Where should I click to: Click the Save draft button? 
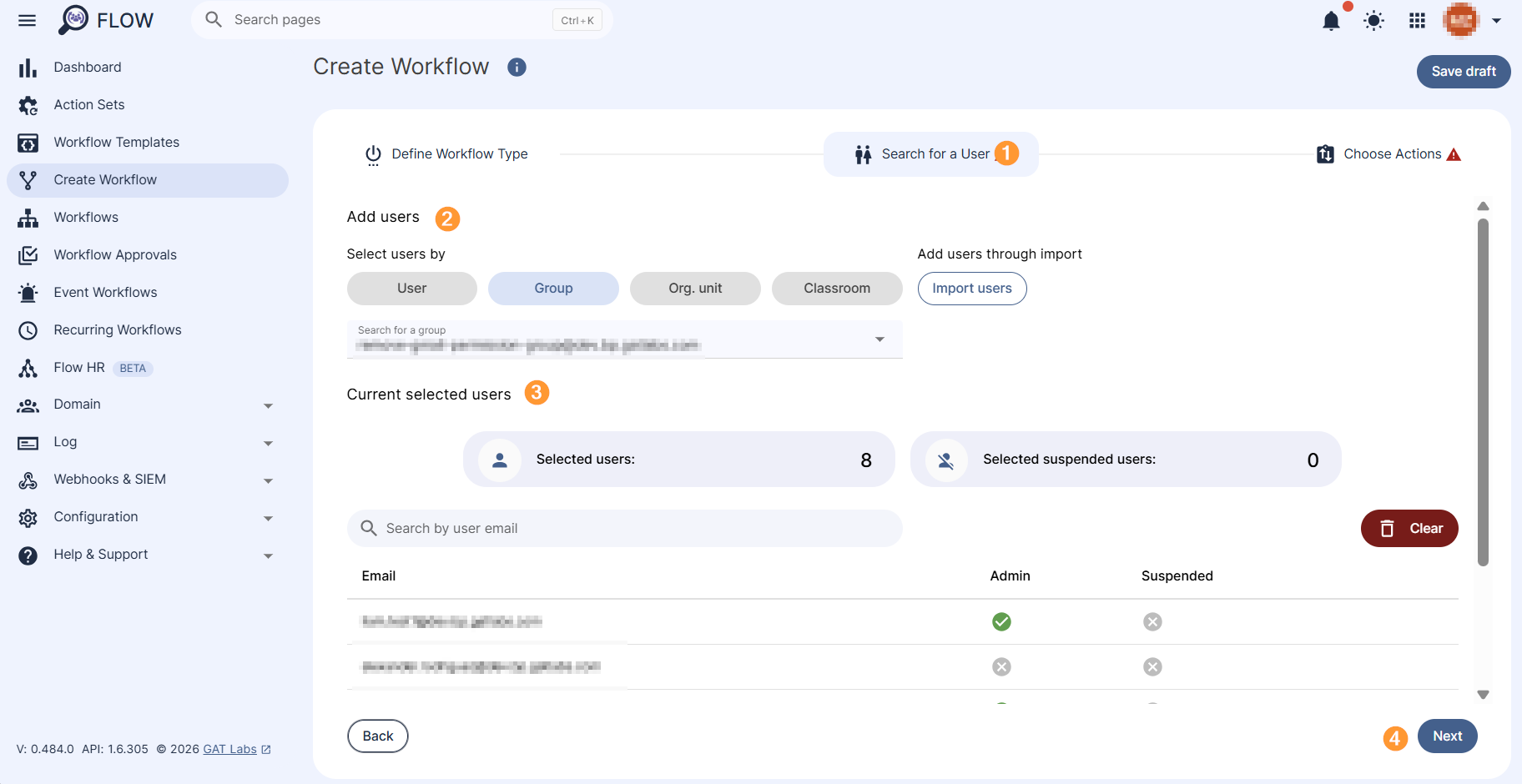tap(1464, 71)
